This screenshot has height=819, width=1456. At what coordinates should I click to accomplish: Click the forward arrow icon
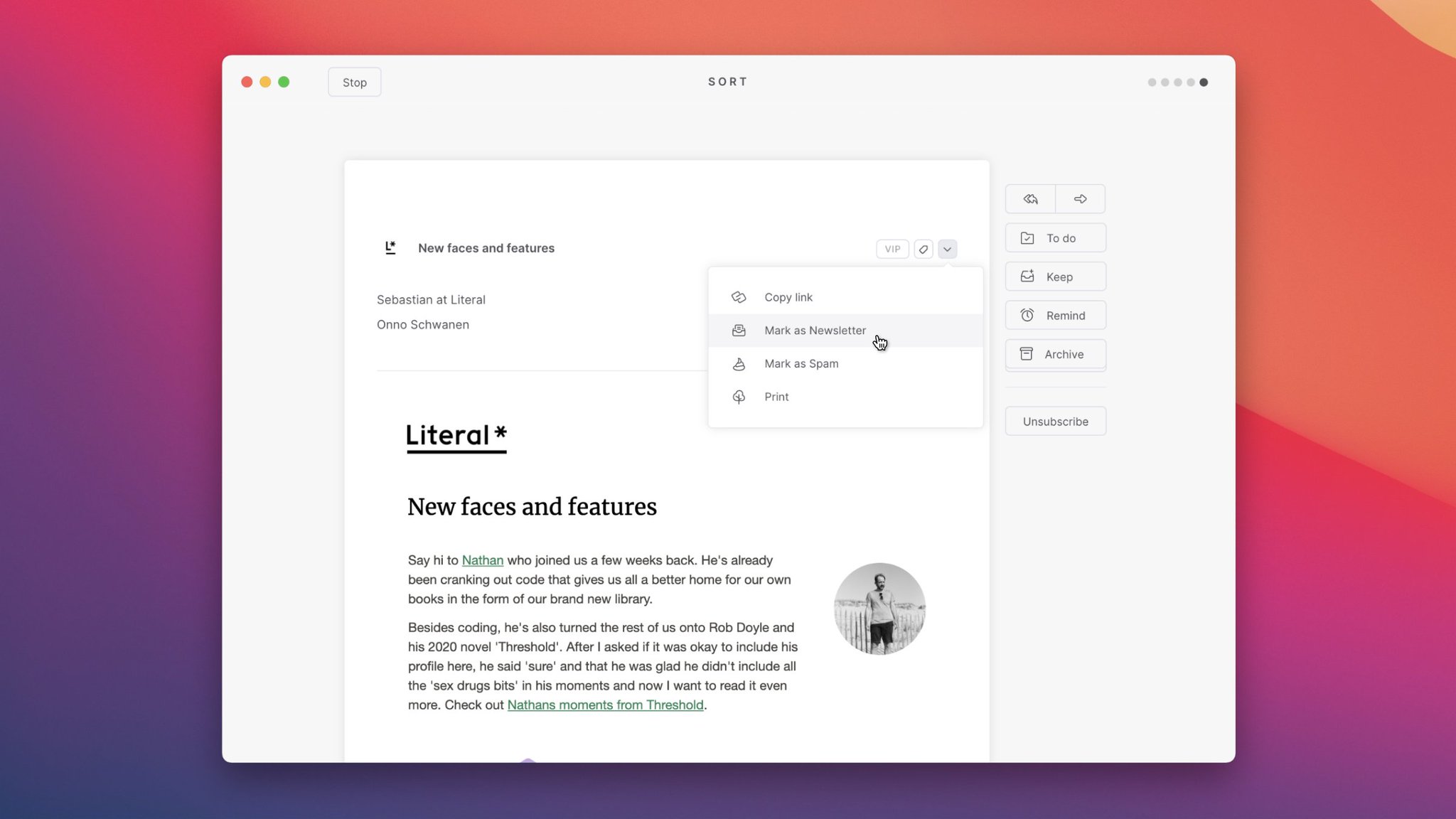(x=1080, y=199)
